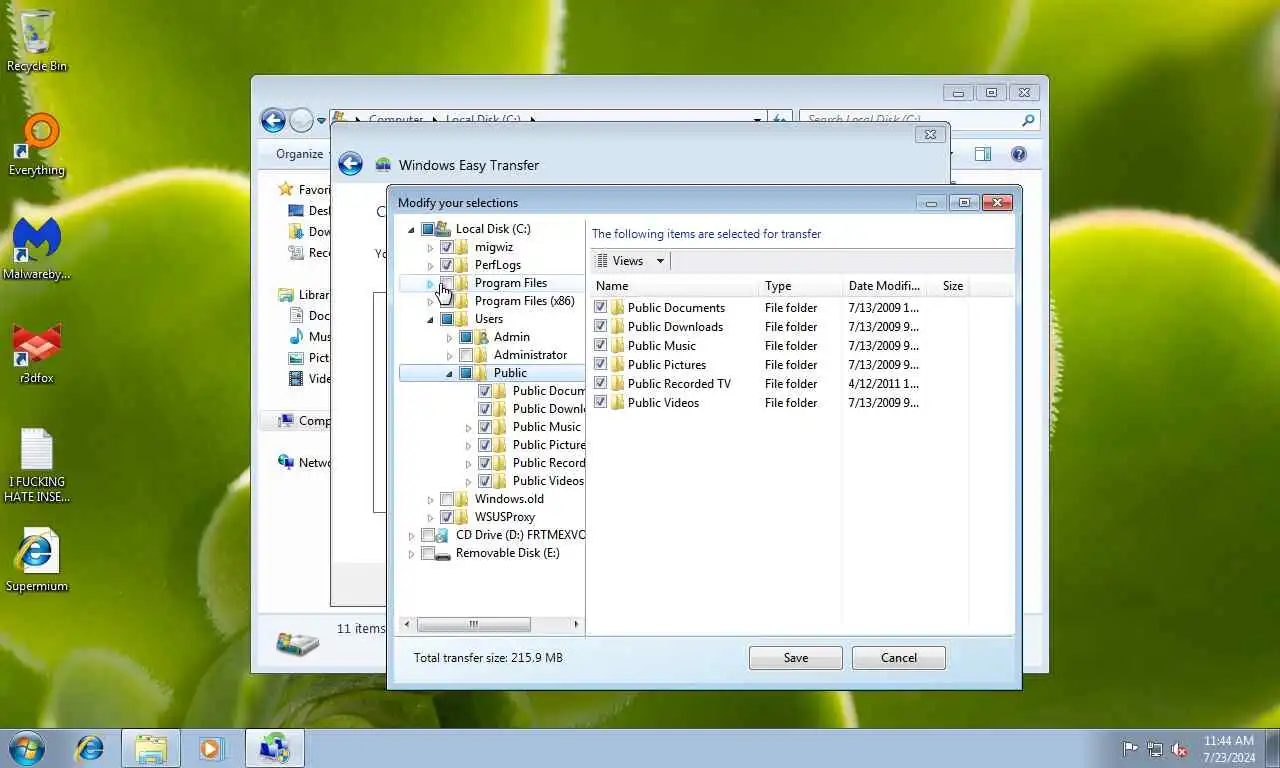Click the Local Disk (C:) drive icon
This screenshot has width=1280, height=768.
coord(443,229)
